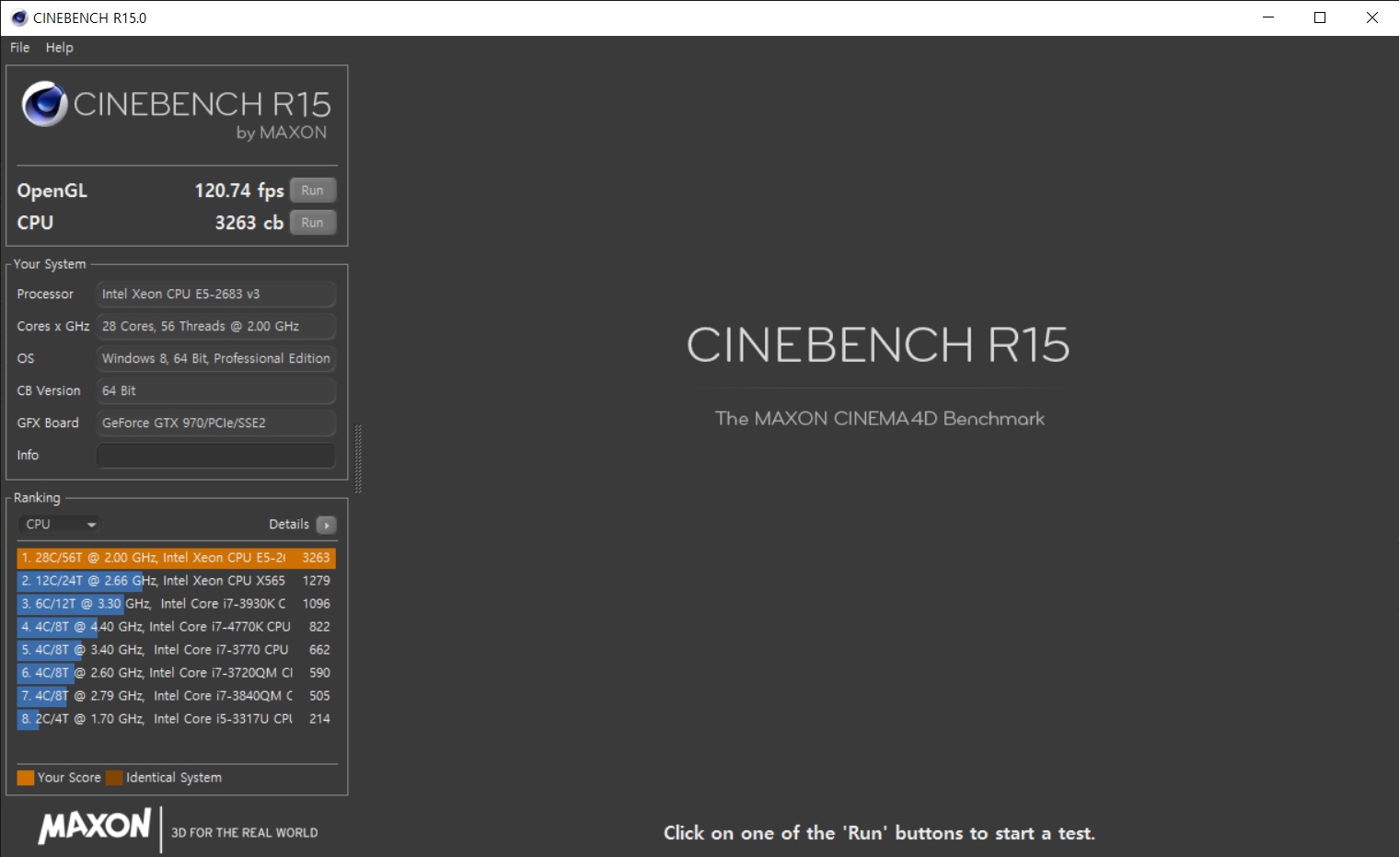
Task: Click the Cinebench sphere logo icon
Action: tap(44, 104)
